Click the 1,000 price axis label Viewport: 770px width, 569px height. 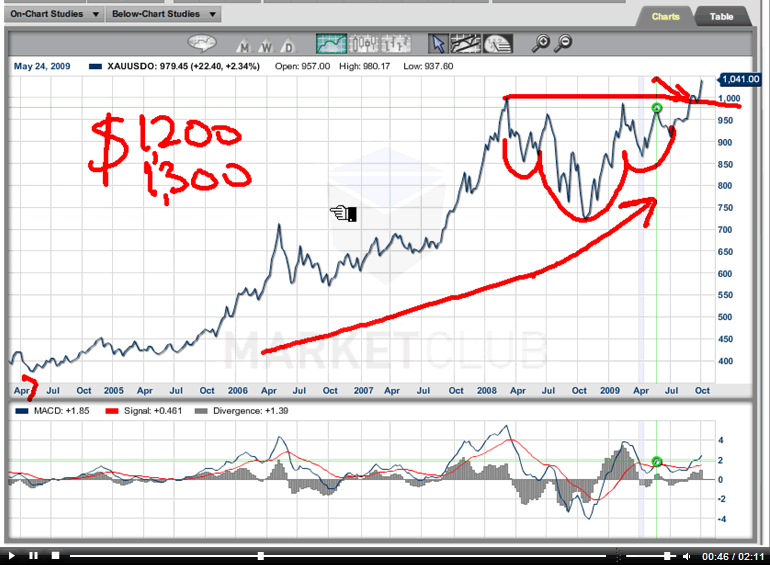(x=729, y=99)
